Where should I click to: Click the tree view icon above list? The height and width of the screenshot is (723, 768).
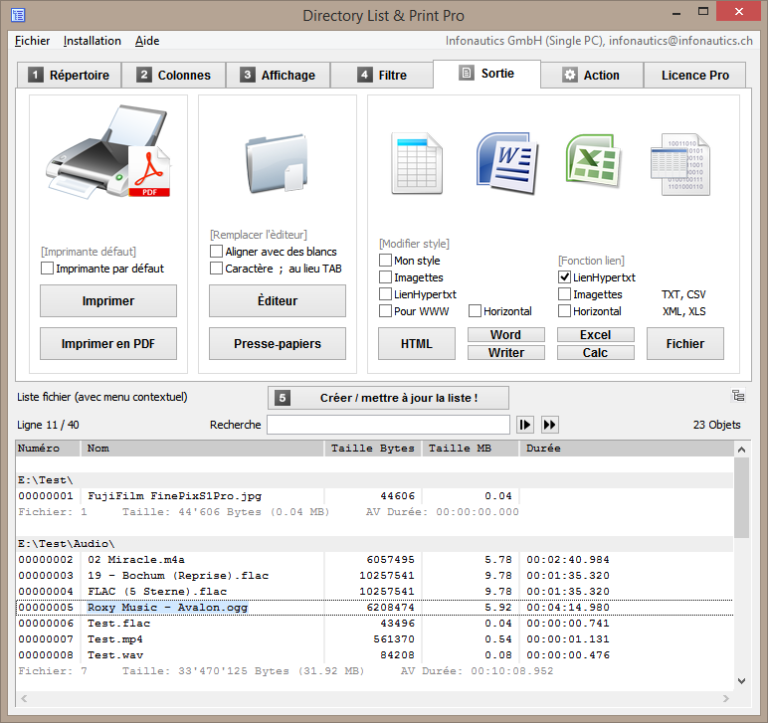tap(738, 396)
